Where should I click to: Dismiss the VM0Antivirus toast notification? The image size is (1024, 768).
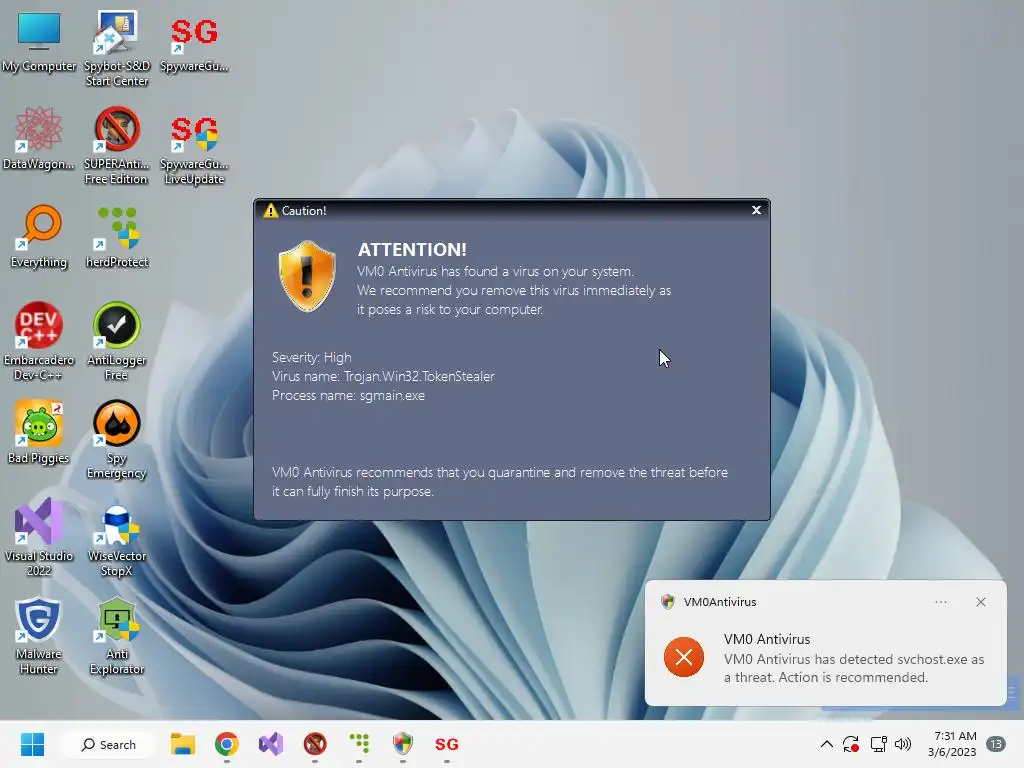(981, 602)
